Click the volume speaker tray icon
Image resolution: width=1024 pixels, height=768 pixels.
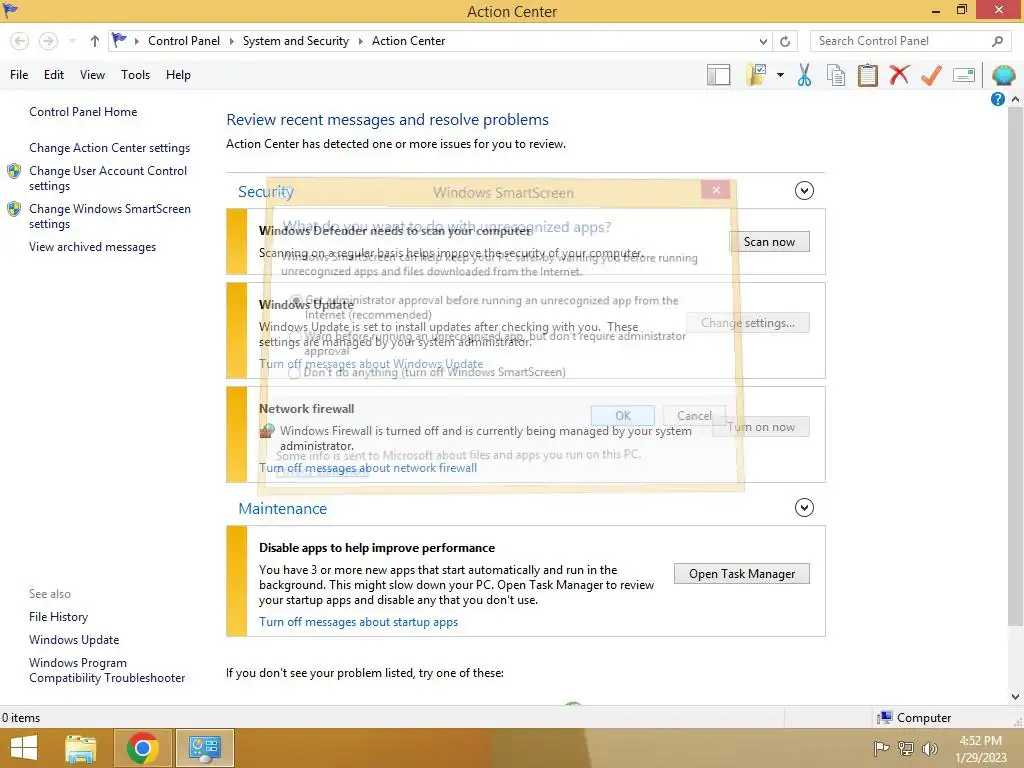point(929,748)
